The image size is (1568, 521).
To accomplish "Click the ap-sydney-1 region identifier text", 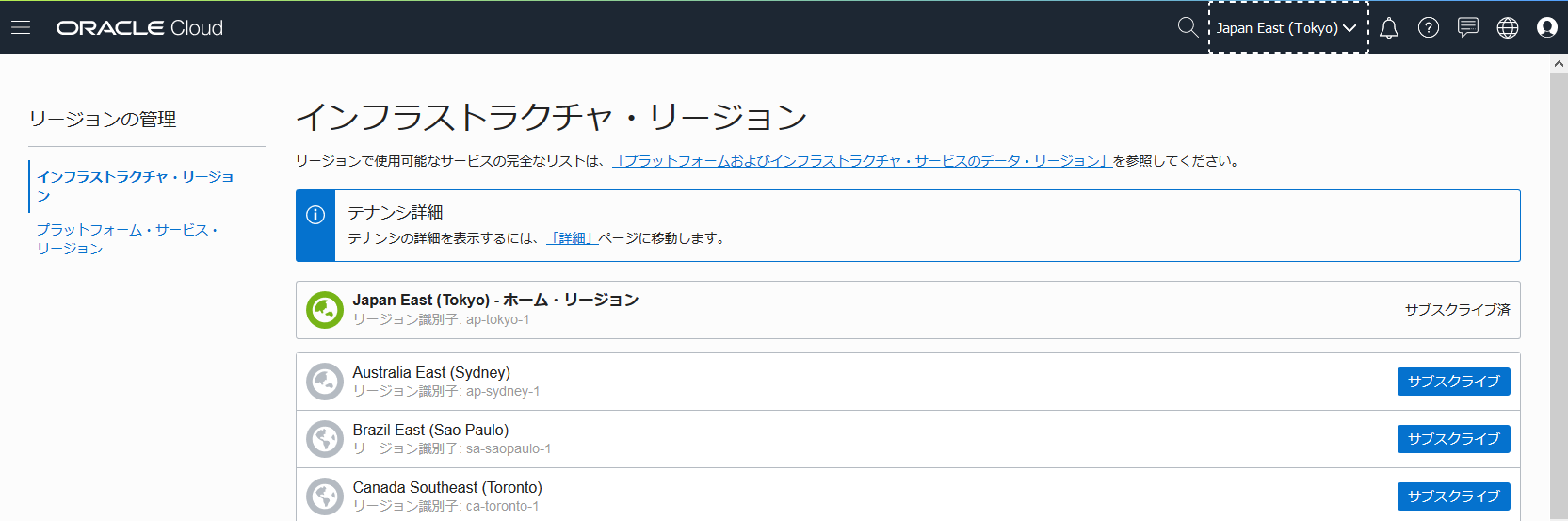I will (x=503, y=392).
